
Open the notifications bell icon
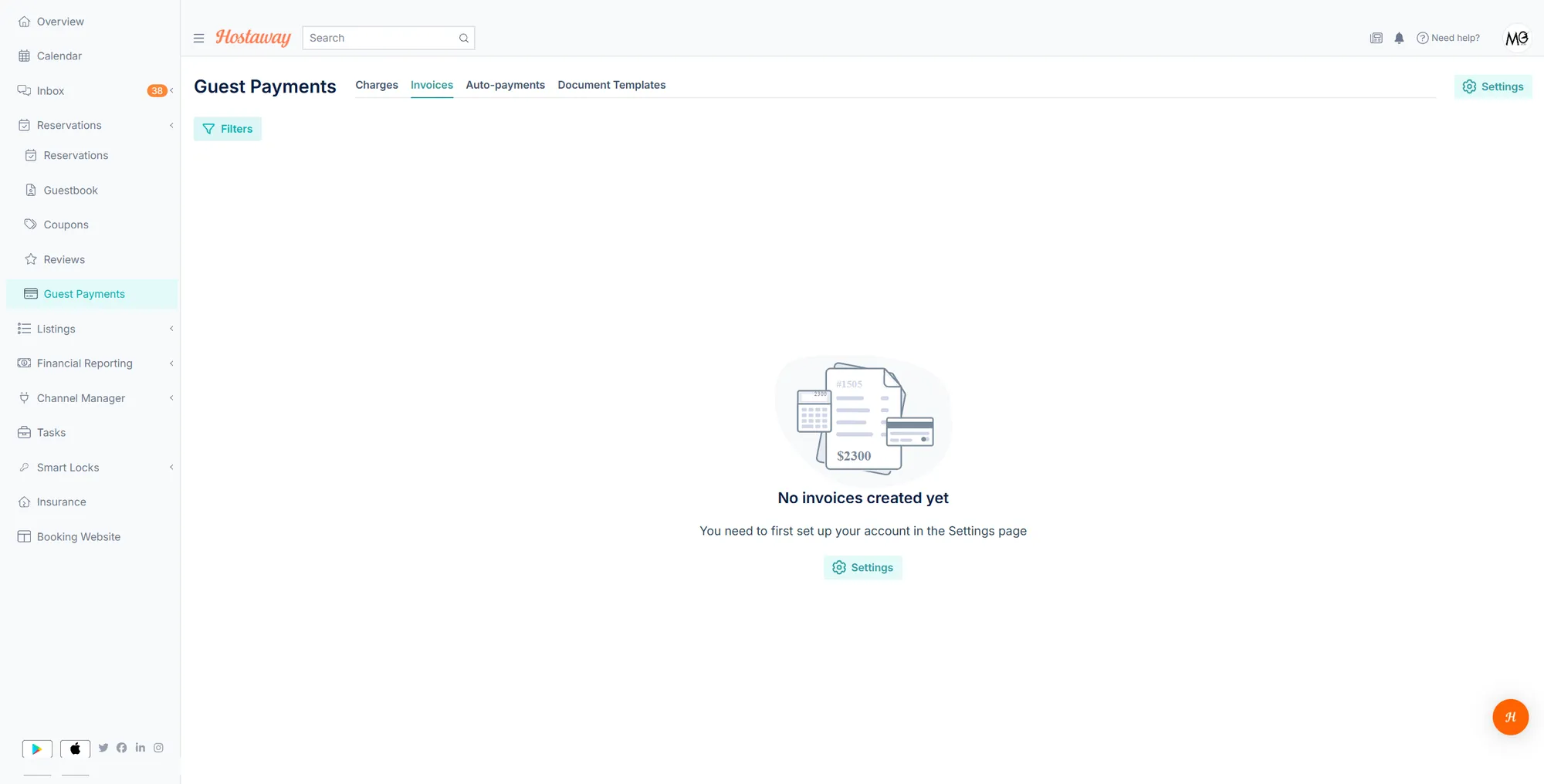pos(1399,38)
